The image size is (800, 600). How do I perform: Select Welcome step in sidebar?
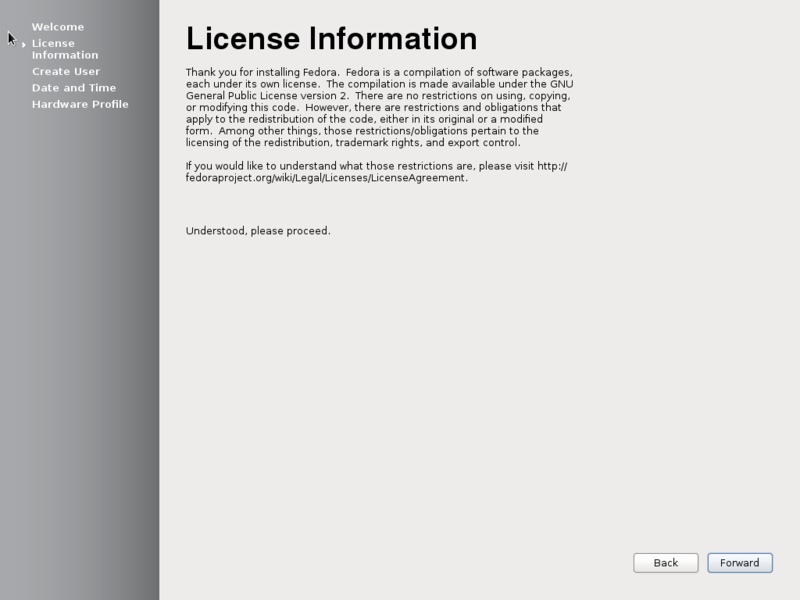[58, 27]
